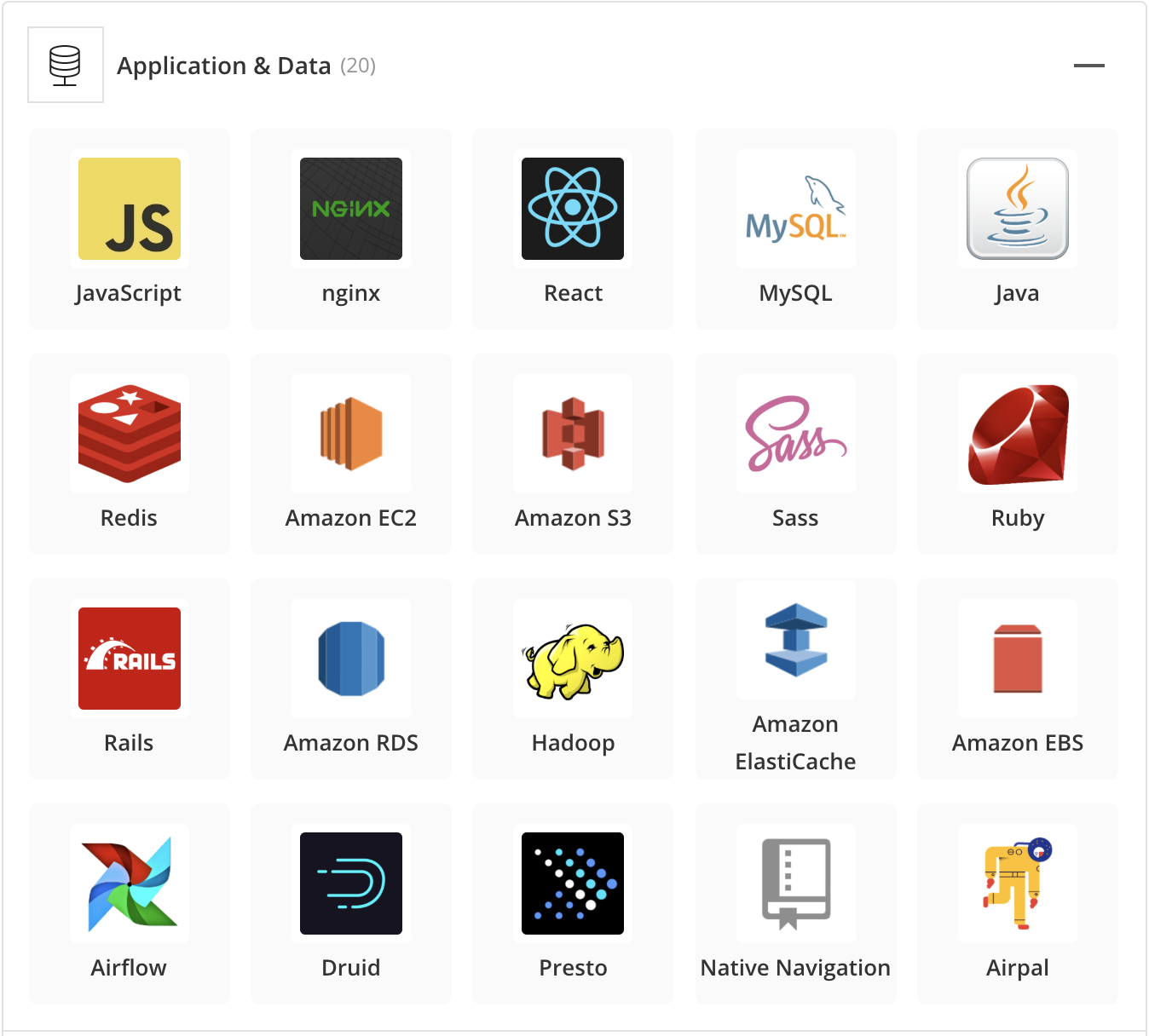
Task: Open the Amazon EBS red block icon
Action: point(1018,659)
